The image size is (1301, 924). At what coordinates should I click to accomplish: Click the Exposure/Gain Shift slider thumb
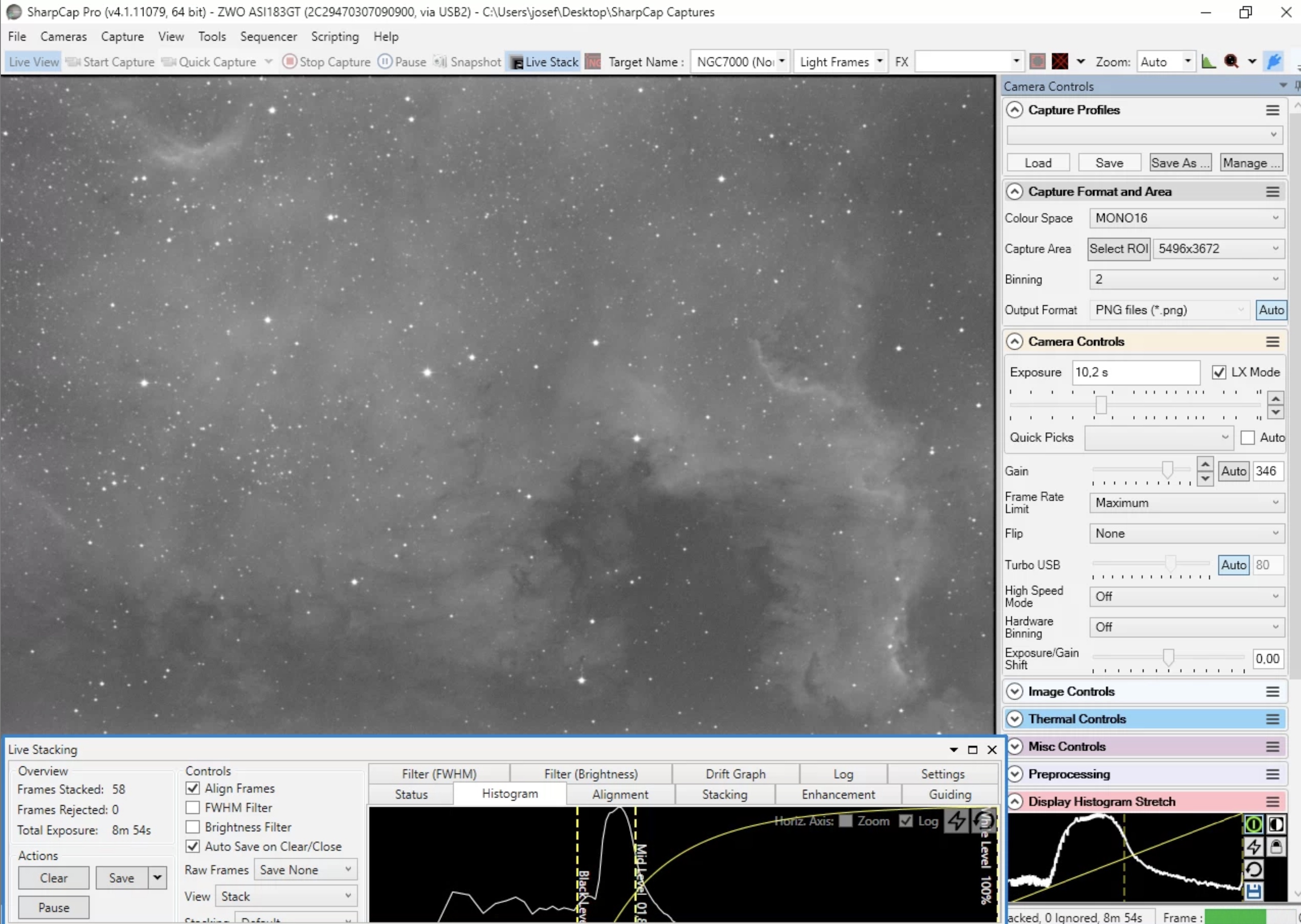click(1168, 657)
